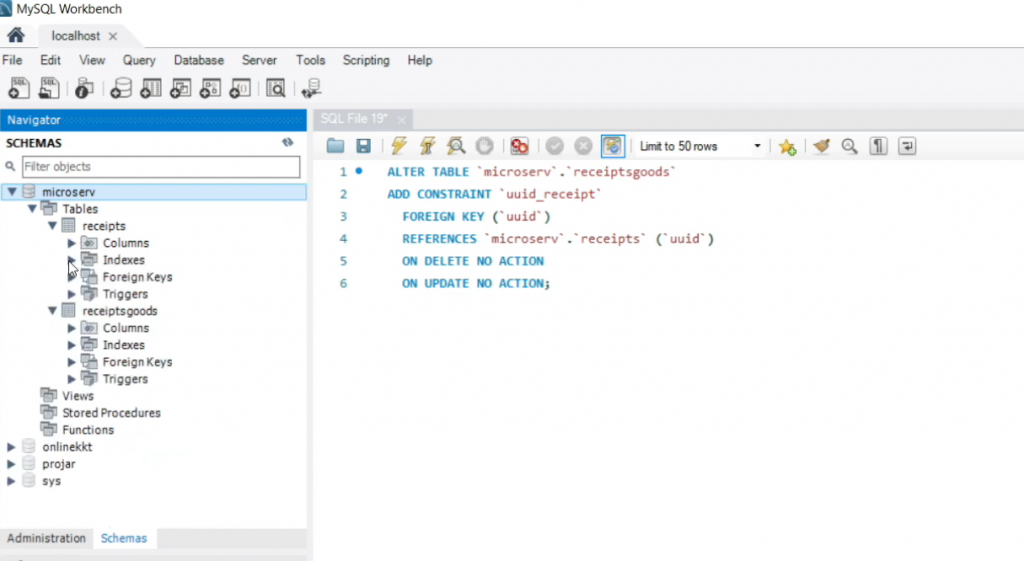This screenshot has width=1024, height=561.
Task: Create a new table icon
Action: pos(150,88)
